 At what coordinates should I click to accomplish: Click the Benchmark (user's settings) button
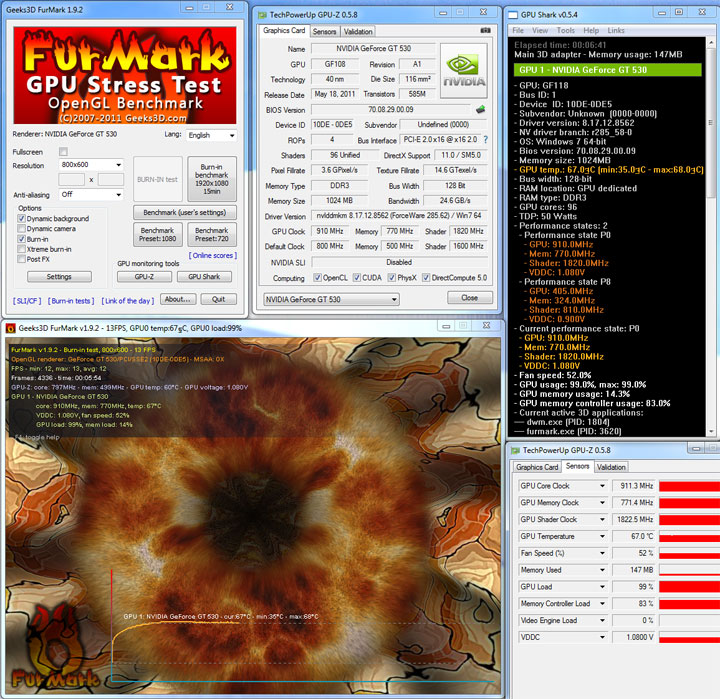click(x=185, y=213)
